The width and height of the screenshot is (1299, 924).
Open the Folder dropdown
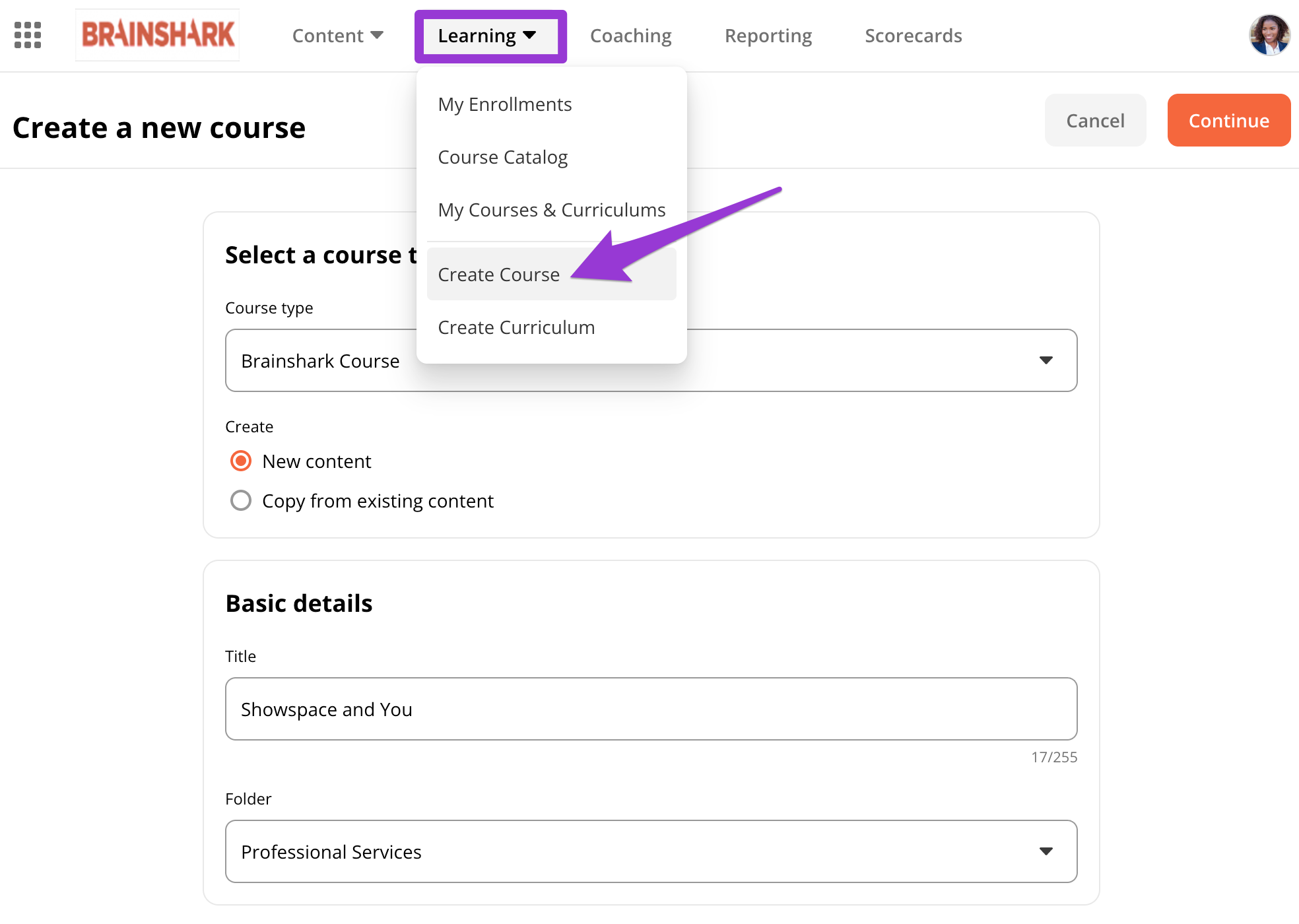pyautogui.click(x=651, y=851)
